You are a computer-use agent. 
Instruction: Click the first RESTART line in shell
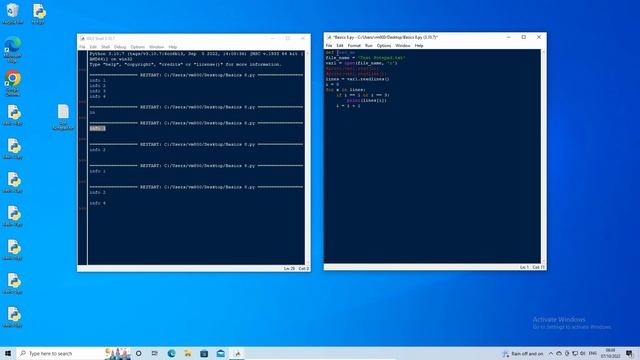tap(196, 75)
